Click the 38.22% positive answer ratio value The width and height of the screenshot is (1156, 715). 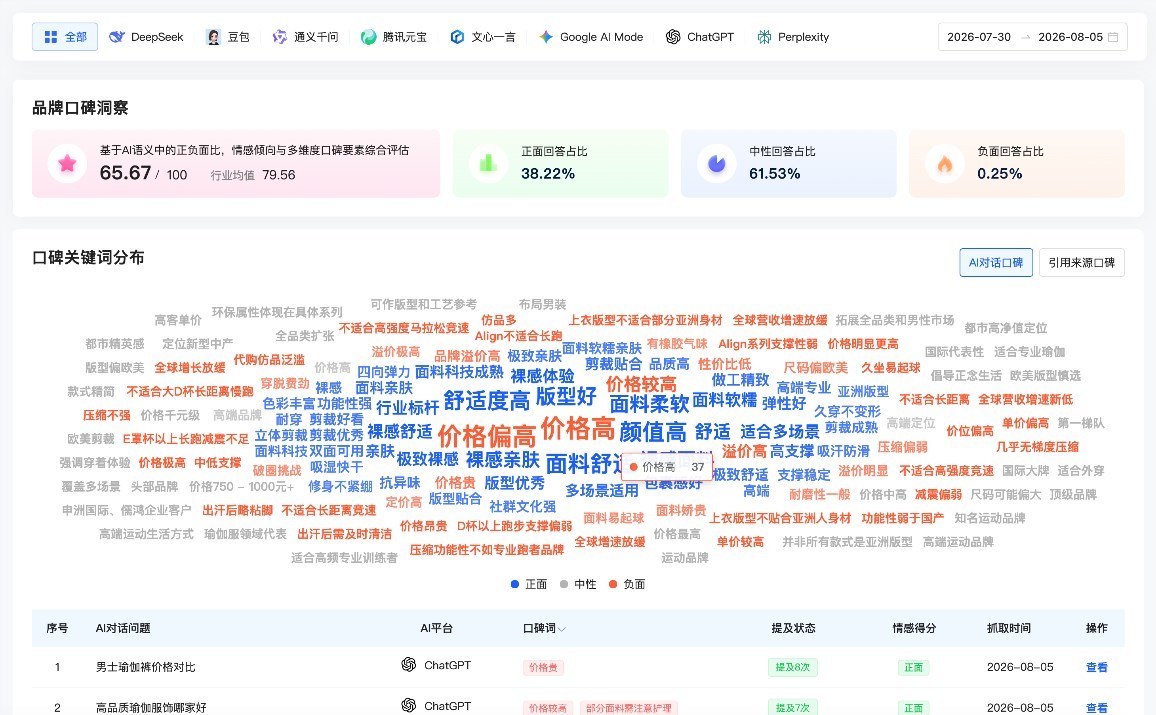pos(548,174)
